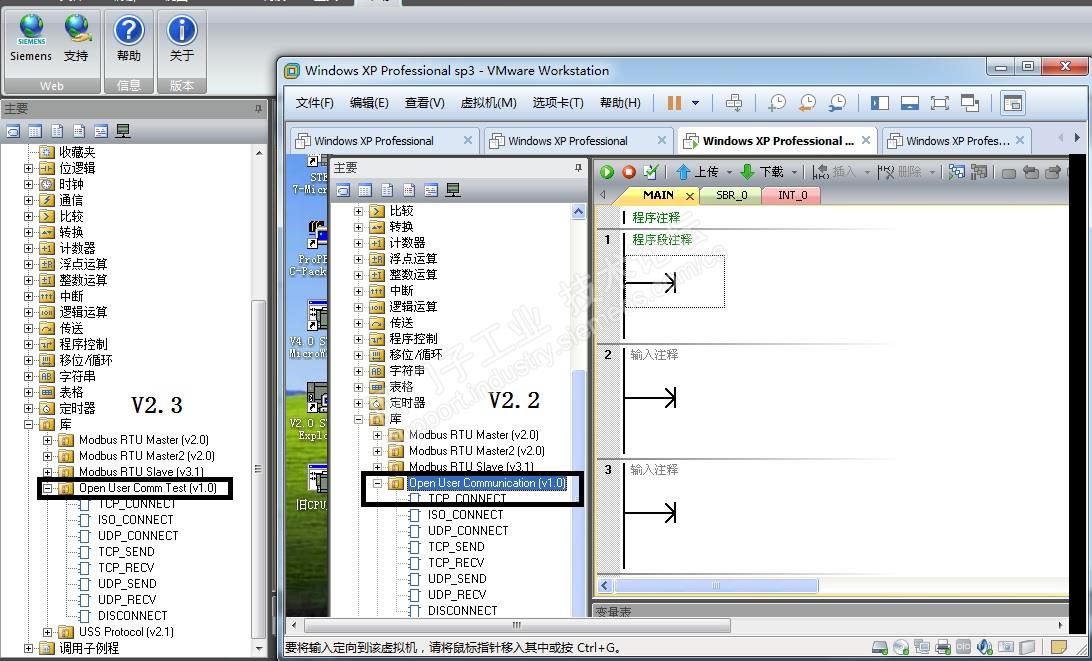
Task: Select Open User Comm Test (v1.0) item
Action: [148, 488]
